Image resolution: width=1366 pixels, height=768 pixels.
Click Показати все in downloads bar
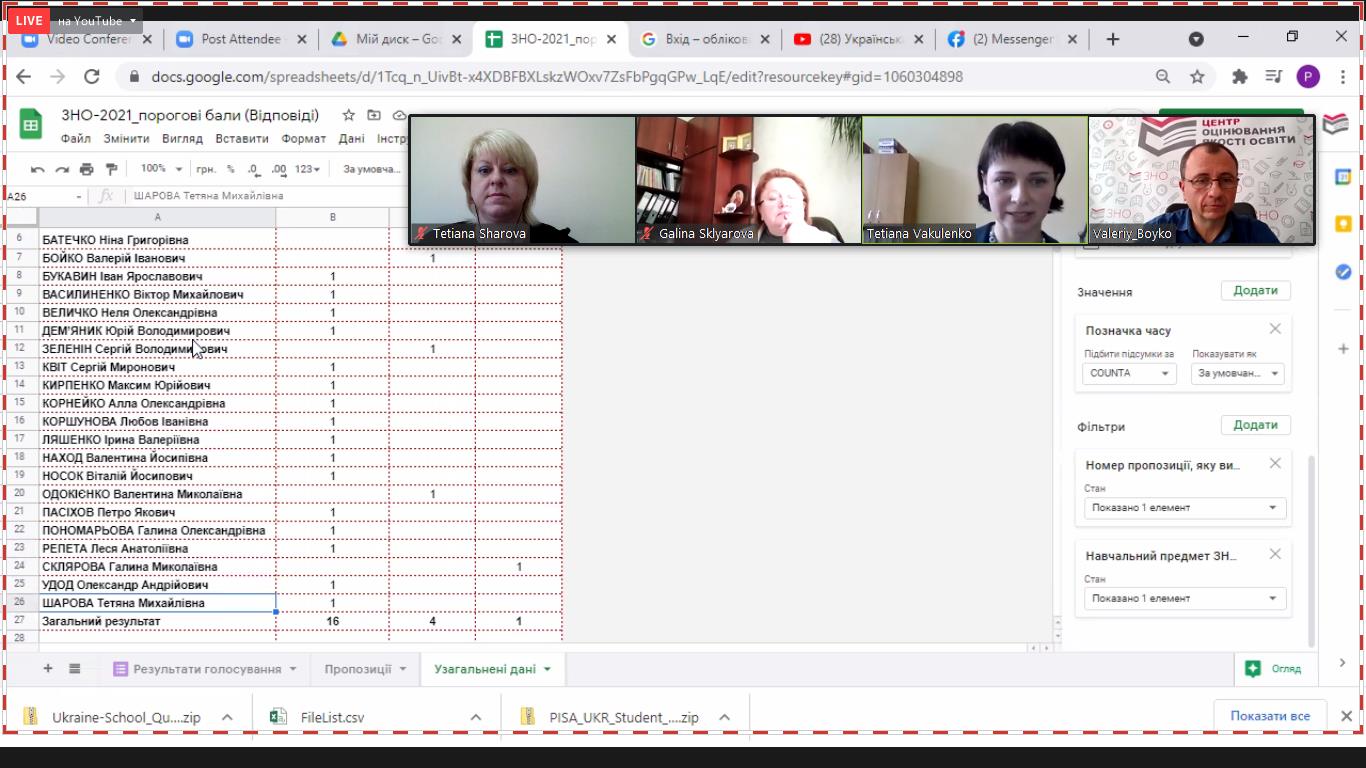[1270, 716]
